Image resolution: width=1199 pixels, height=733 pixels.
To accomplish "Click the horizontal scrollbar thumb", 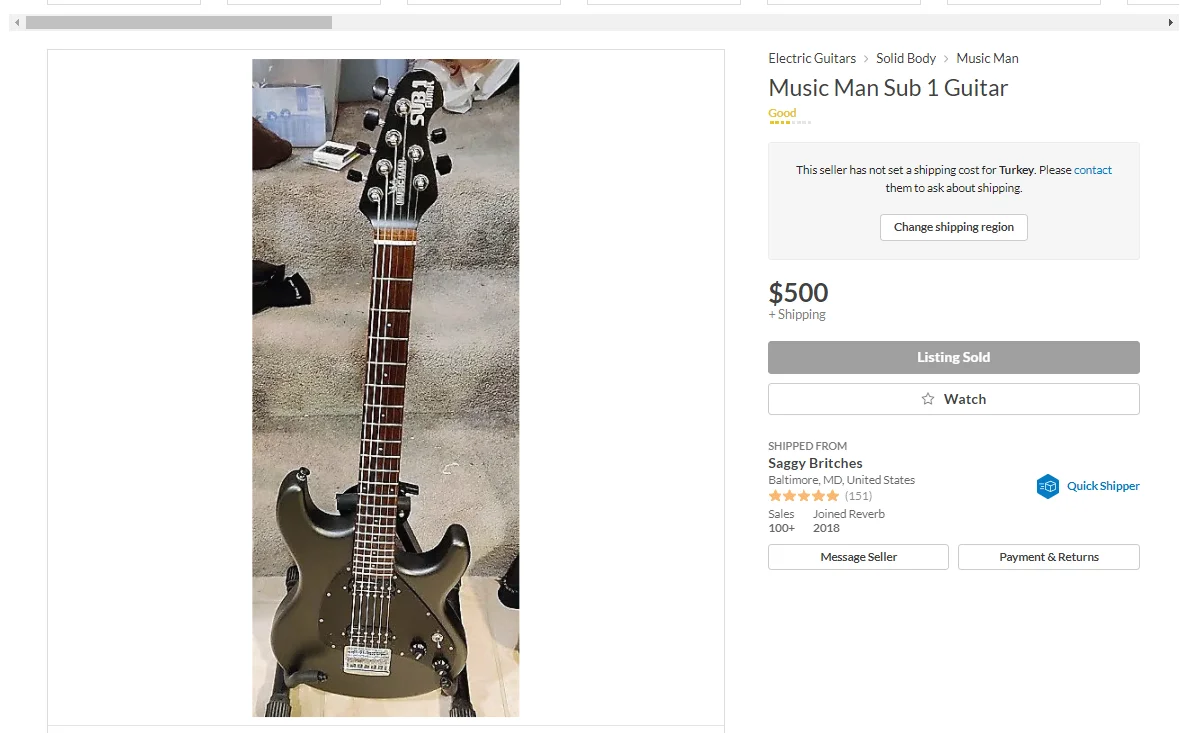I will (180, 22).
